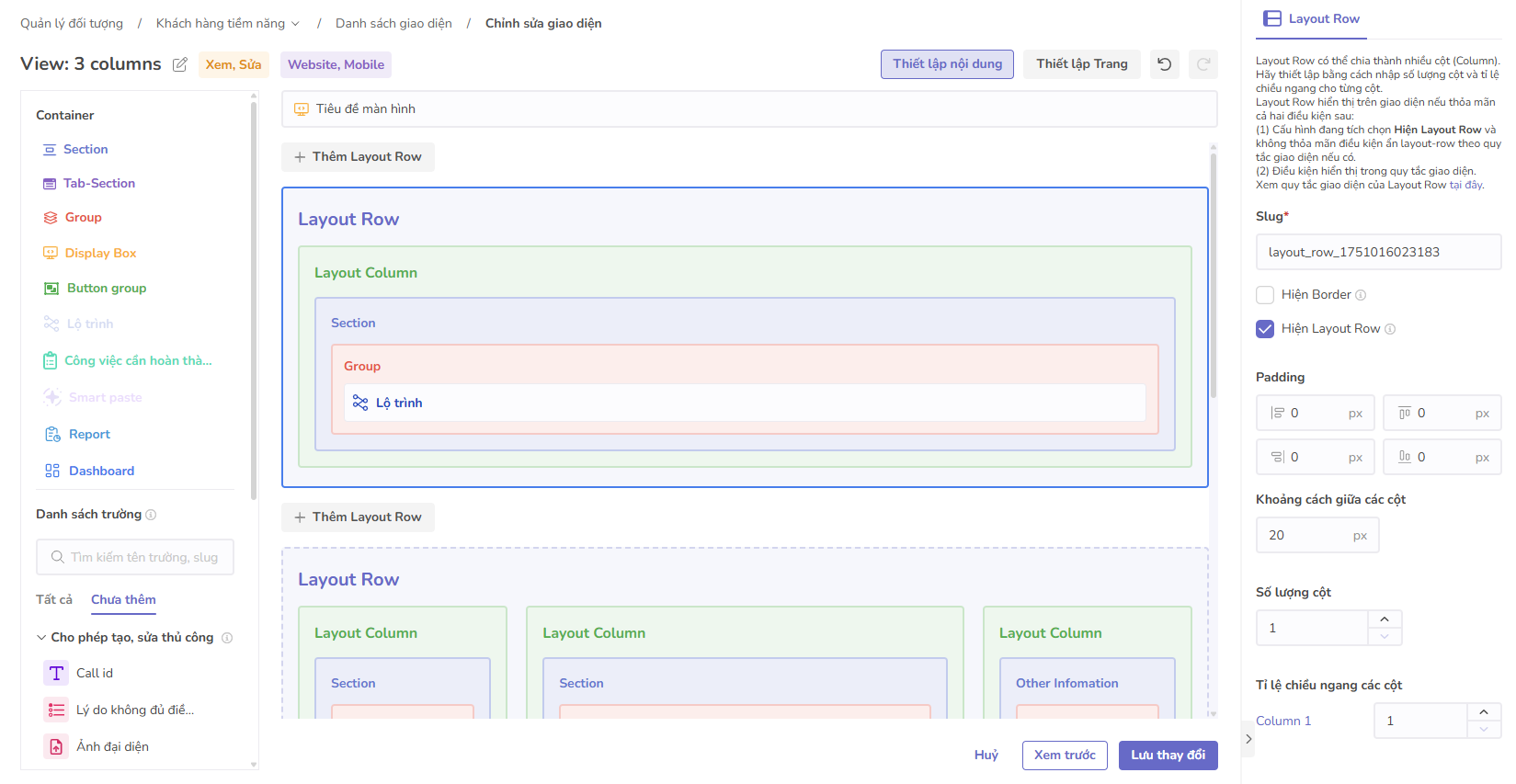Collapse Cho phép tạo, sửa thủ công group
This screenshot has height=784, width=1516.
pyautogui.click(x=41, y=638)
